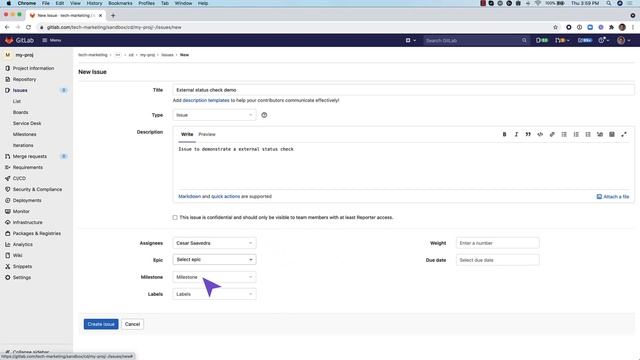Open CI/CD in sidebar

pyautogui.click(x=19, y=178)
